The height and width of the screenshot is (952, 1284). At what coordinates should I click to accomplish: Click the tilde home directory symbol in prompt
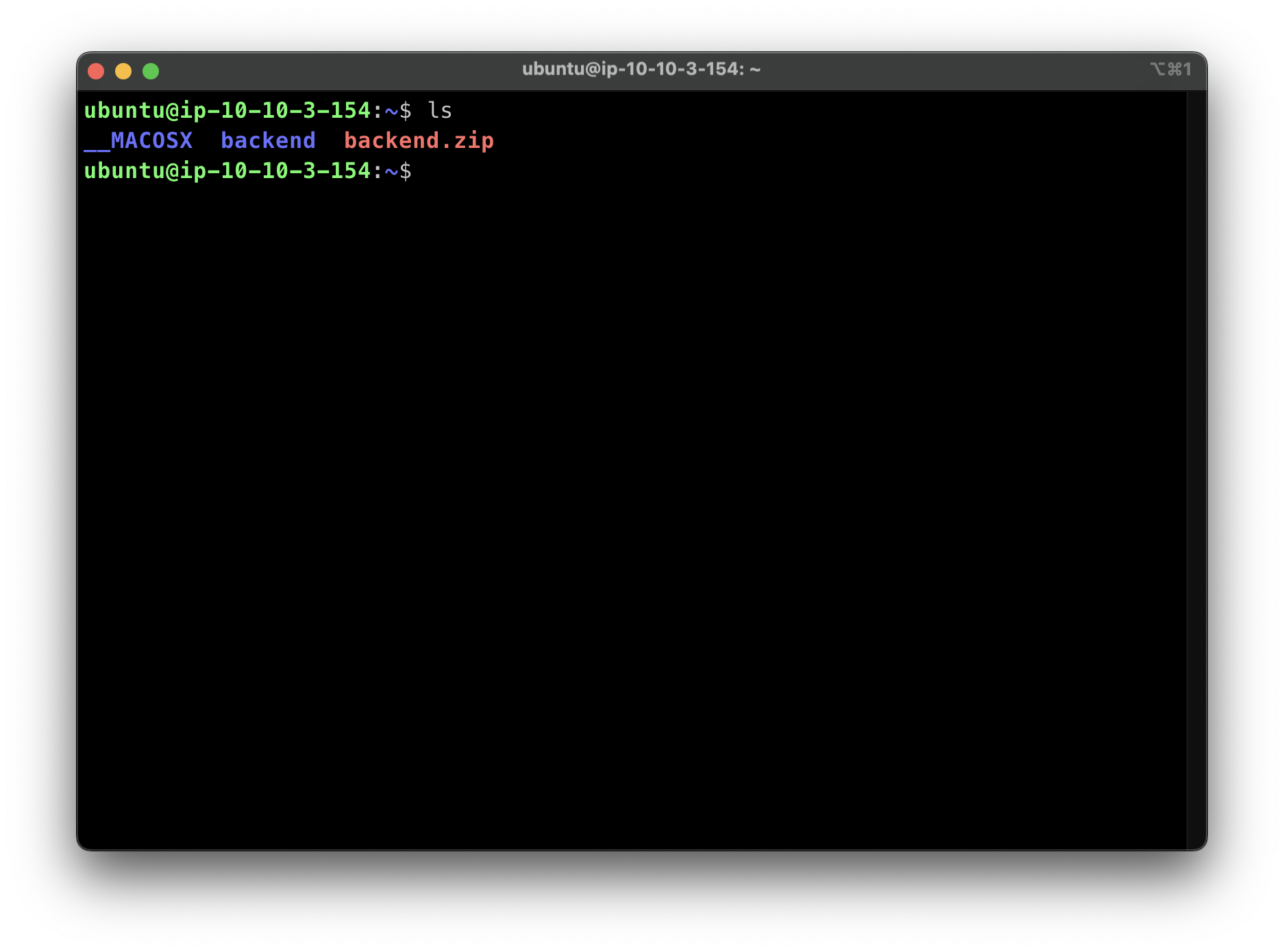[x=392, y=171]
